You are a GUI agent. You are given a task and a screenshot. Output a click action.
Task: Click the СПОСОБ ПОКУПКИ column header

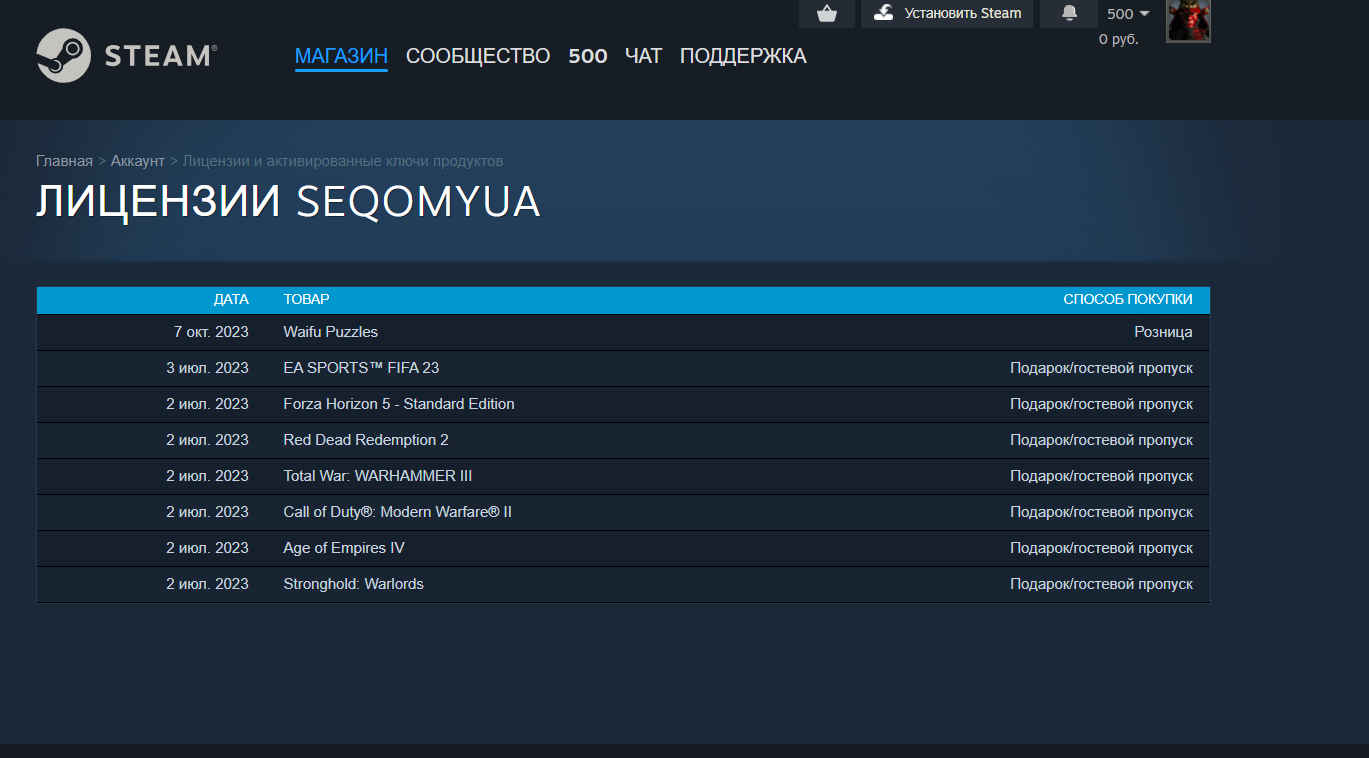point(1128,299)
